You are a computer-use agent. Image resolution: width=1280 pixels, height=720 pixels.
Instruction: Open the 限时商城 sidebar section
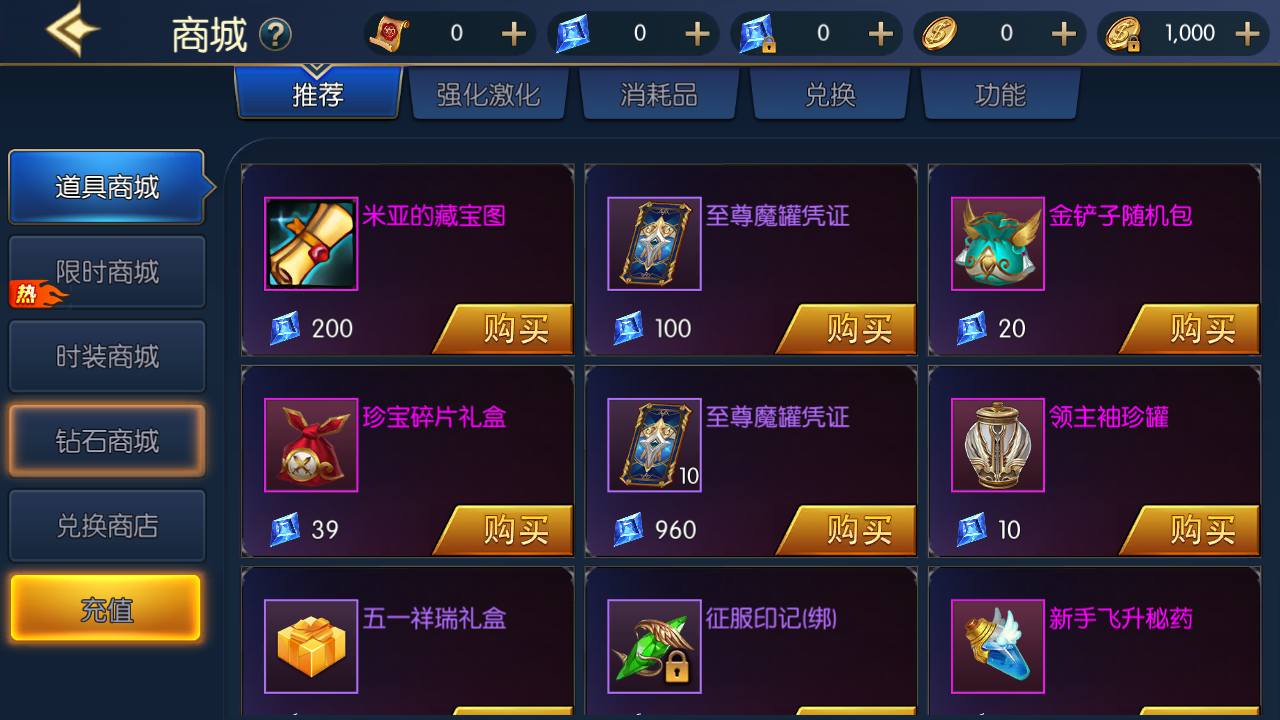[x=107, y=272]
